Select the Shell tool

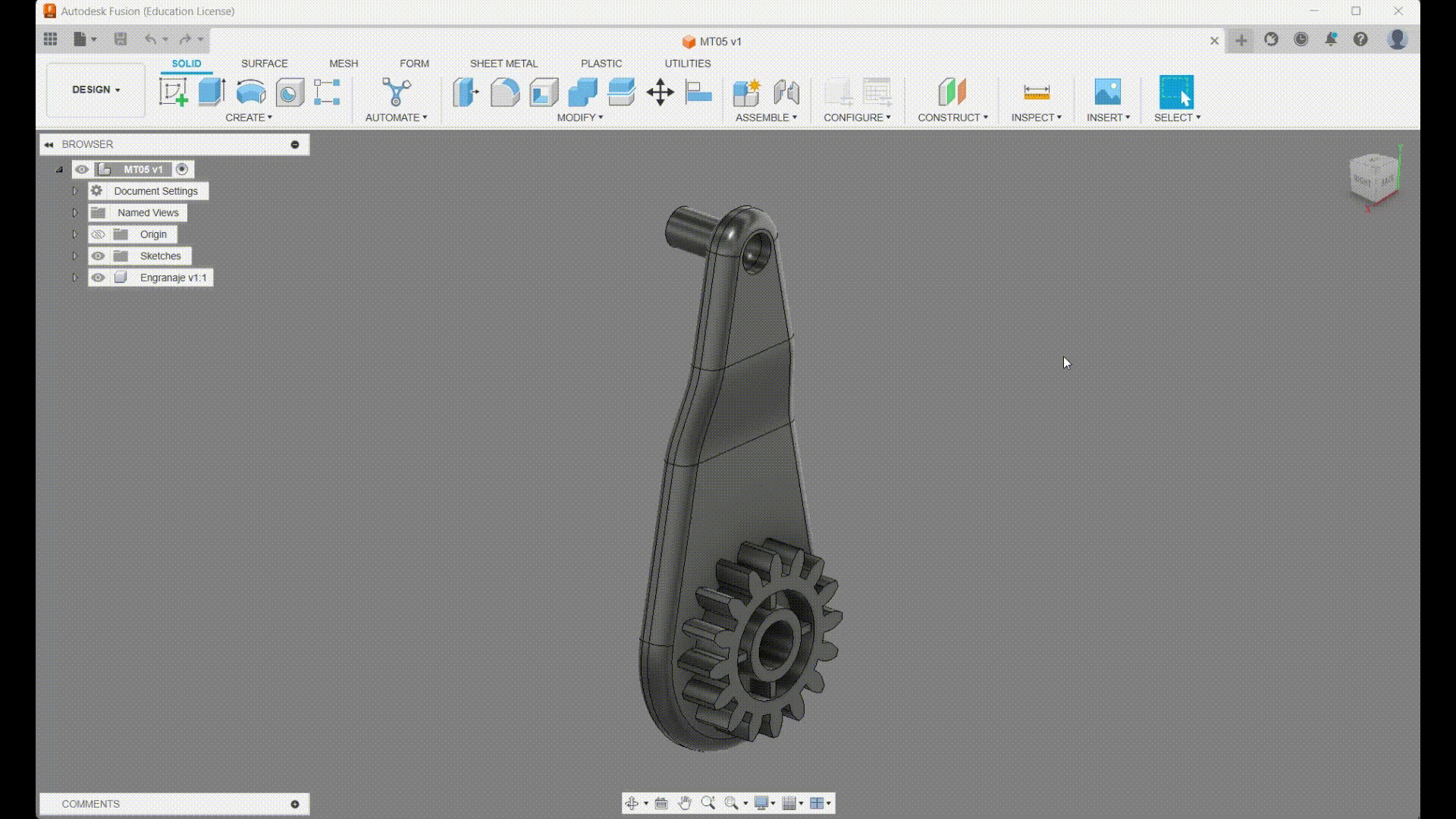(x=544, y=92)
